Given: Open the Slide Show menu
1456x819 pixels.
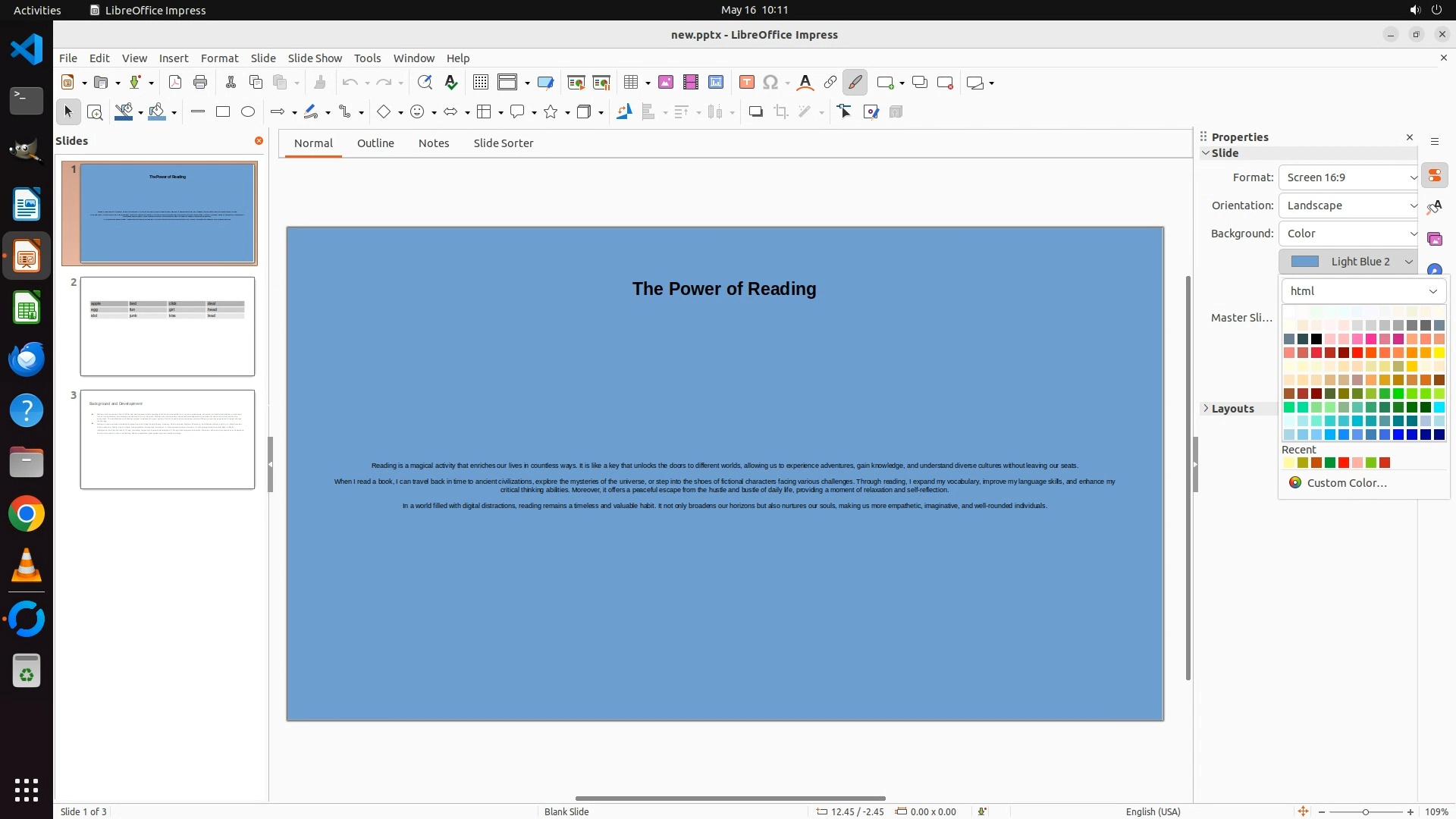Looking at the screenshot, I should pyautogui.click(x=315, y=58).
